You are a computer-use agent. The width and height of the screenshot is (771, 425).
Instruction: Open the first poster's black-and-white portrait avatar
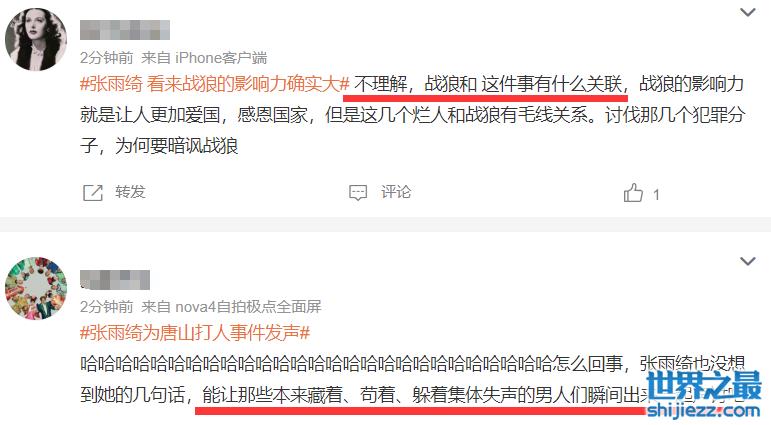pyautogui.click(x=36, y=39)
